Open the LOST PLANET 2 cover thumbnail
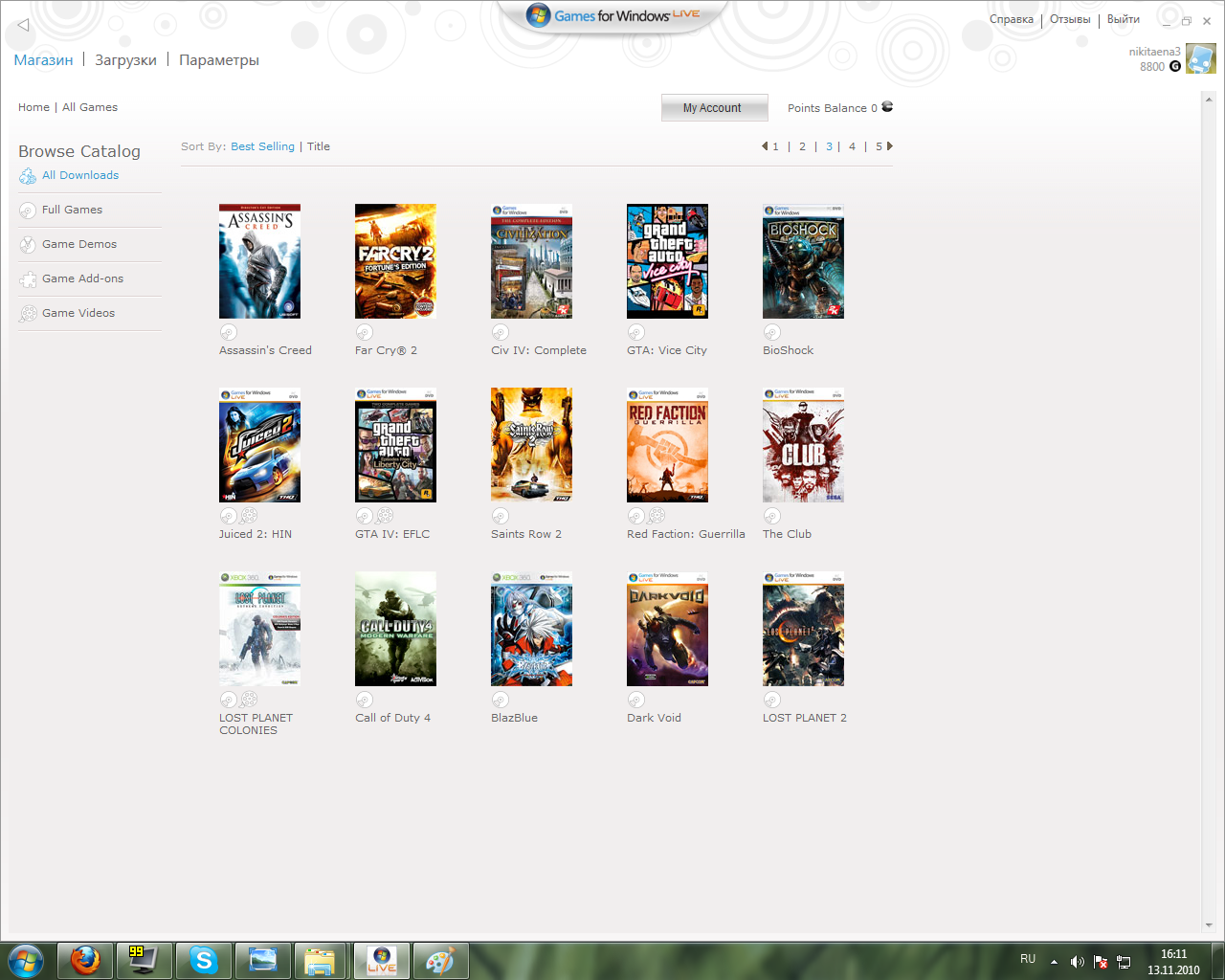The width and height of the screenshot is (1225, 980). point(803,629)
